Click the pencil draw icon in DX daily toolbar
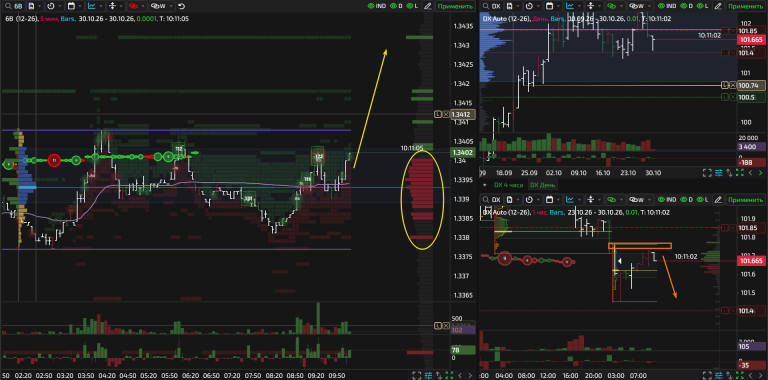 pos(718,6)
